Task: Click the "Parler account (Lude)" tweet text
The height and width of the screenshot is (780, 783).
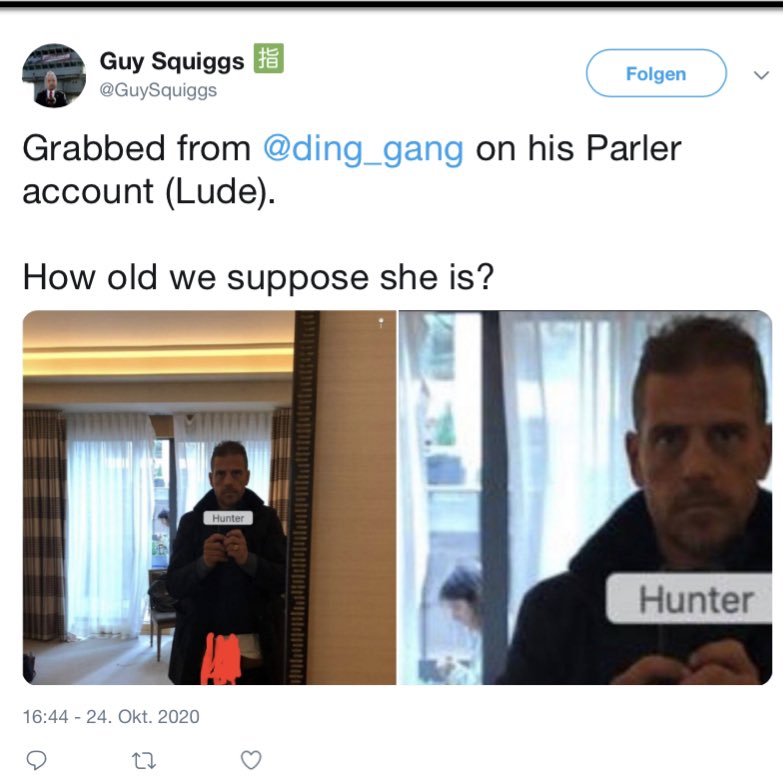Action: click(x=352, y=170)
